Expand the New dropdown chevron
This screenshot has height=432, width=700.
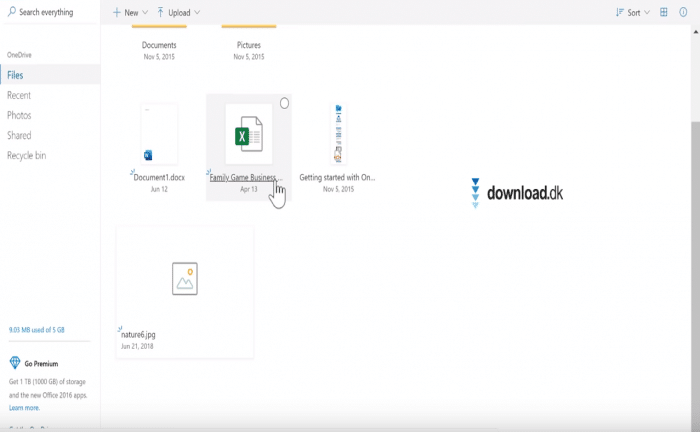coord(146,13)
